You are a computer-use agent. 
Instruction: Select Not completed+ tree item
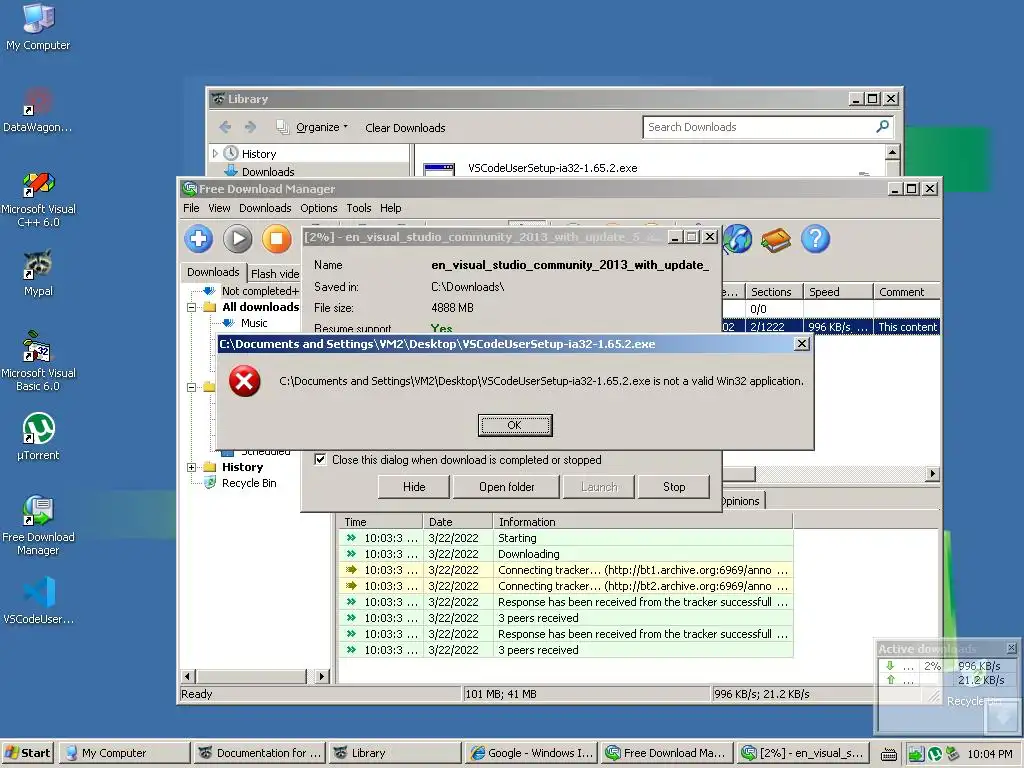point(260,291)
